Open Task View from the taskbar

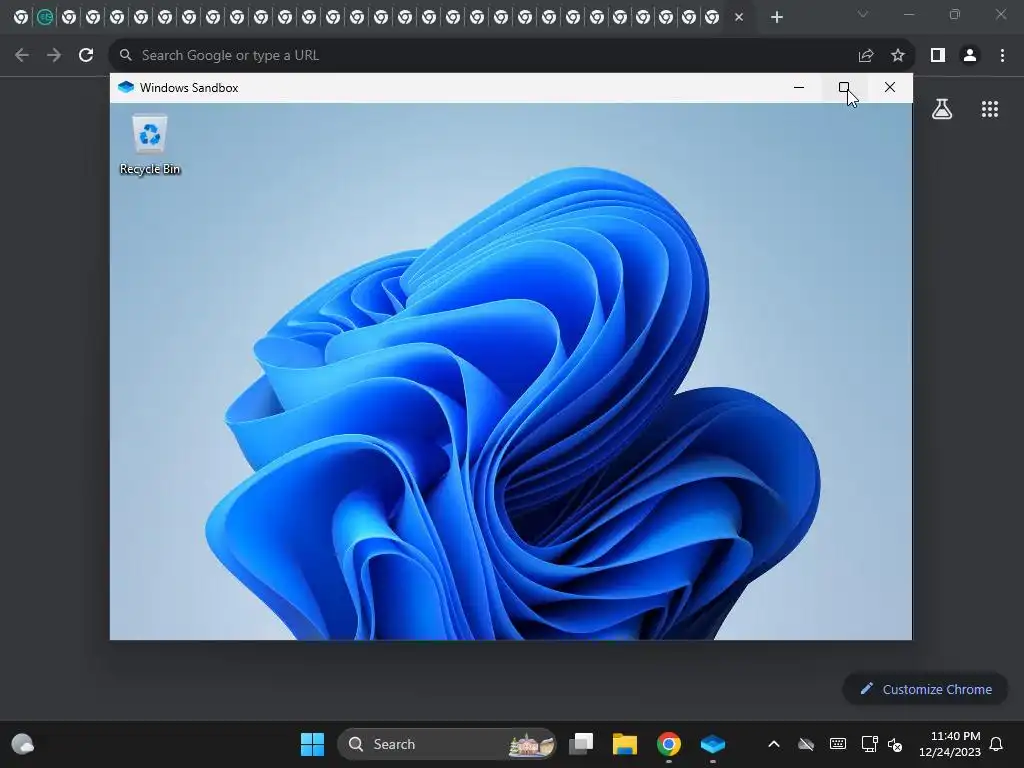[x=581, y=744]
